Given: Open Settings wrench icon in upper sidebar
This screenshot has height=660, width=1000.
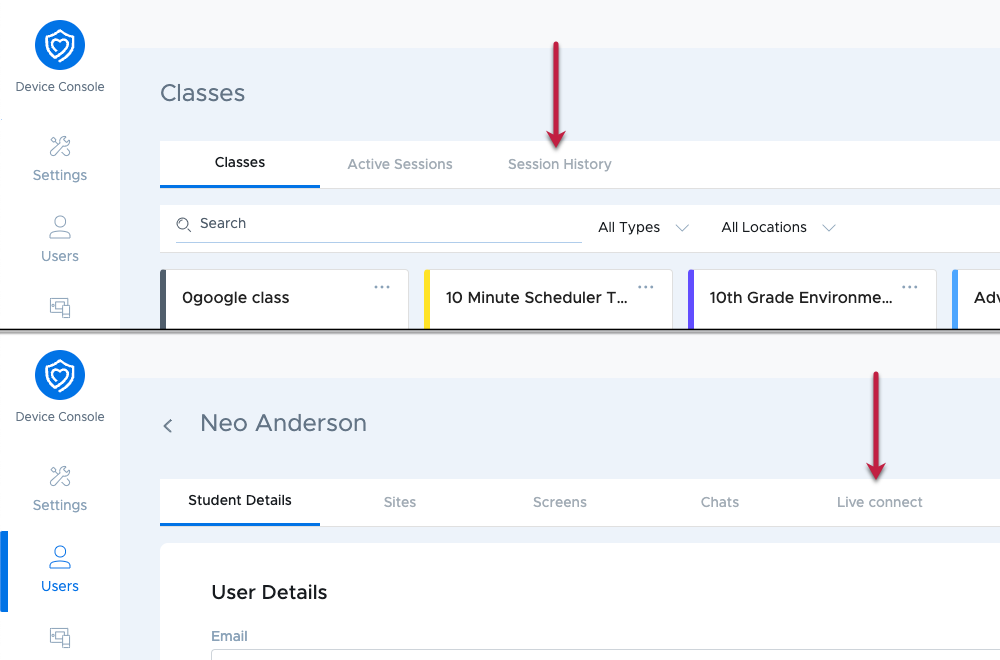Looking at the screenshot, I should [x=60, y=147].
